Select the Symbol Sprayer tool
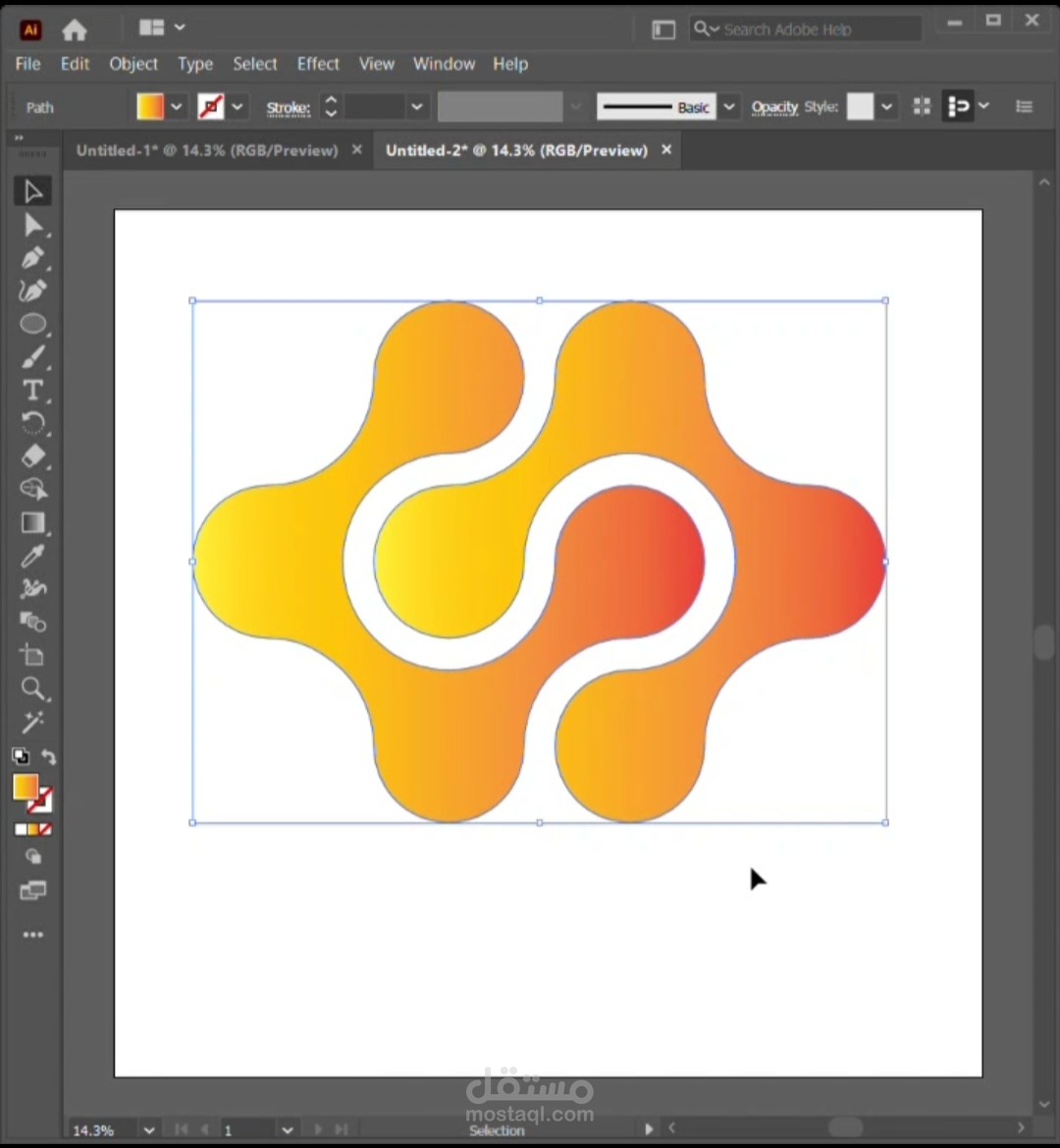The image size is (1060, 1148). pyautogui.click(x=32, y=589)
